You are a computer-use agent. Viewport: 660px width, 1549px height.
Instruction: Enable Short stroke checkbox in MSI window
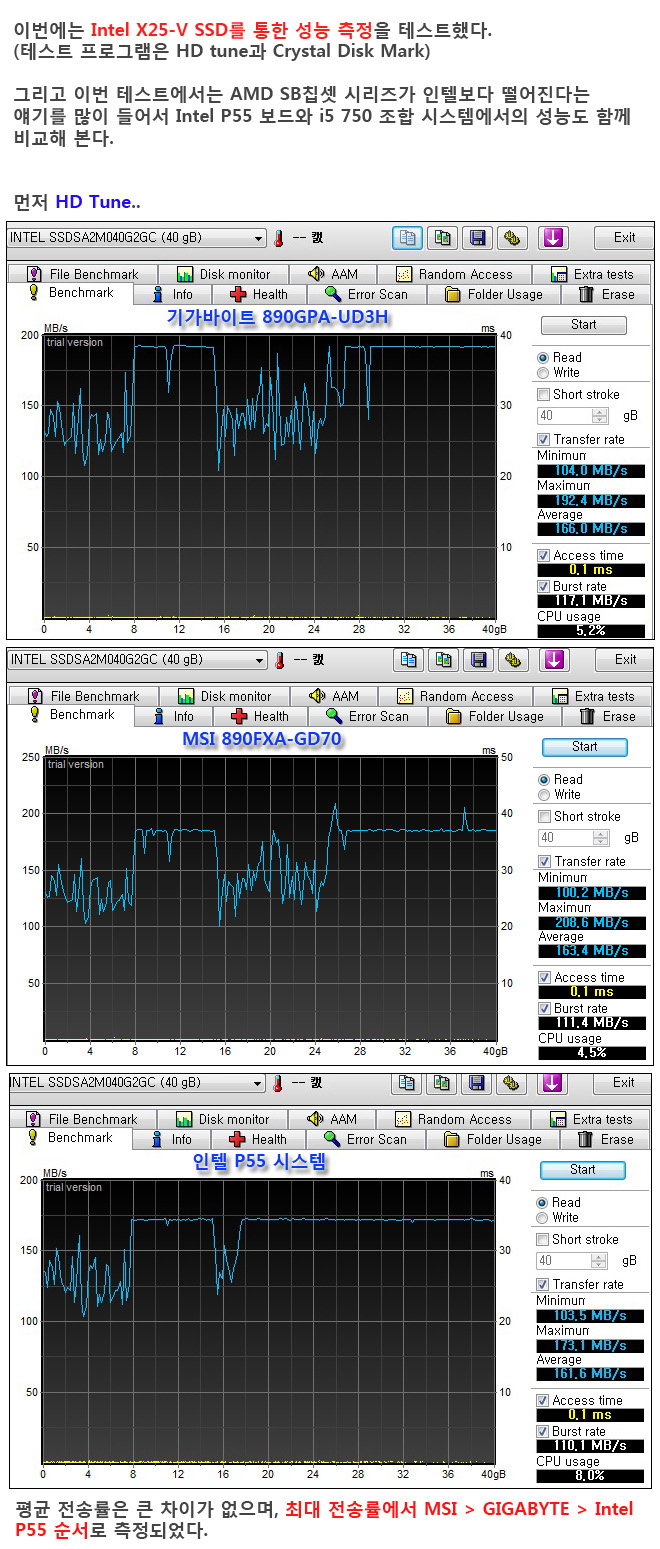[x=544, y=816]
